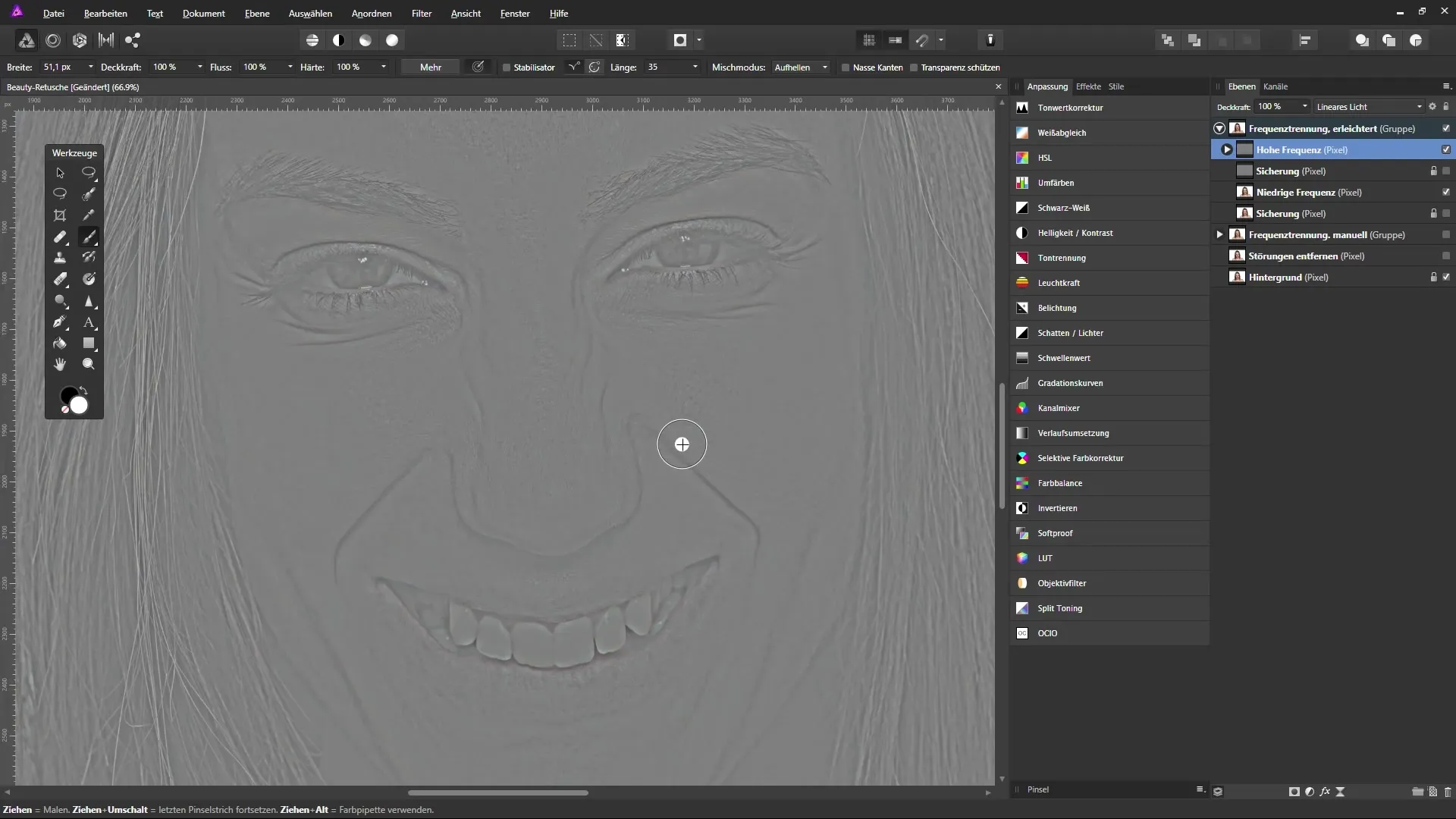Apply Auto Contrast half-circle icon
Viewport: 1456px width, 819px height.
point(338,40)
